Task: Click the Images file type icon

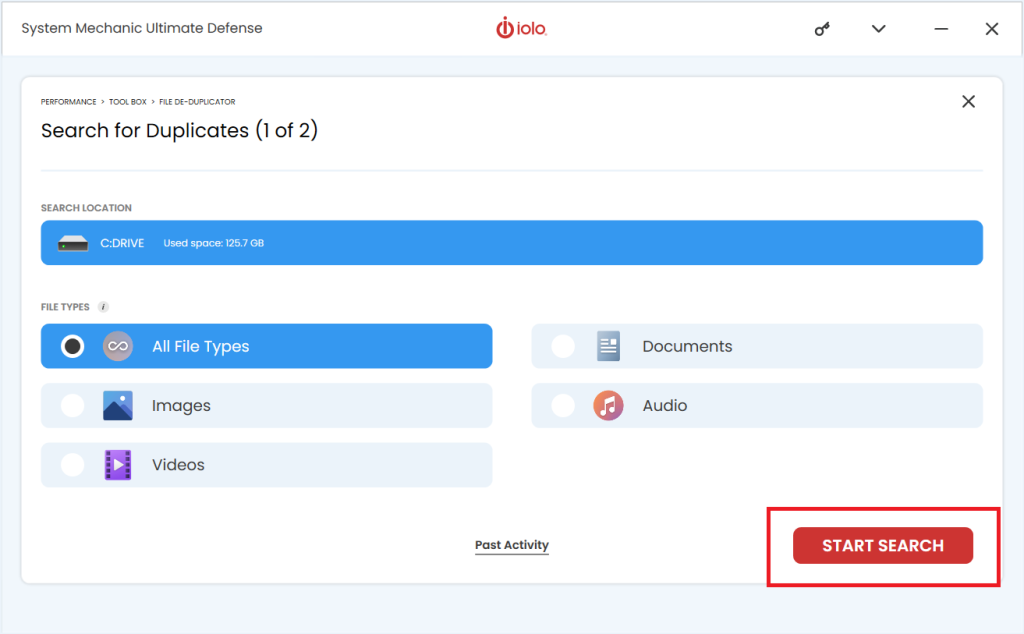Action: pos(117,405)
